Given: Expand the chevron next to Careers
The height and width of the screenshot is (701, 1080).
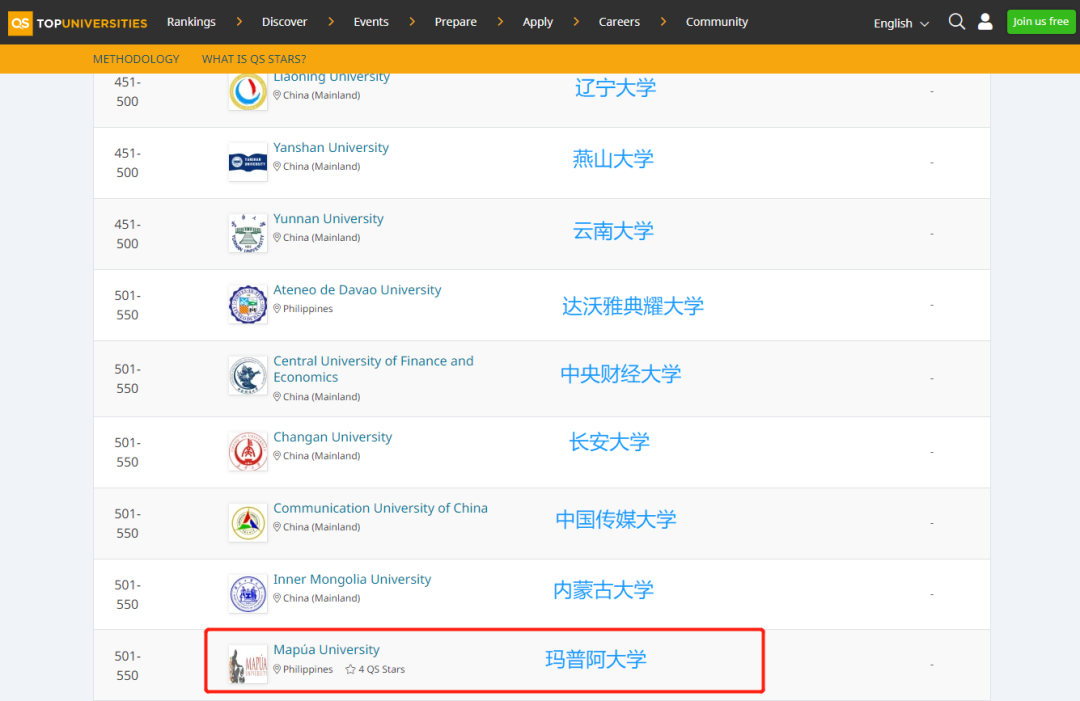Looking at the screenshot, I should 663,22.
